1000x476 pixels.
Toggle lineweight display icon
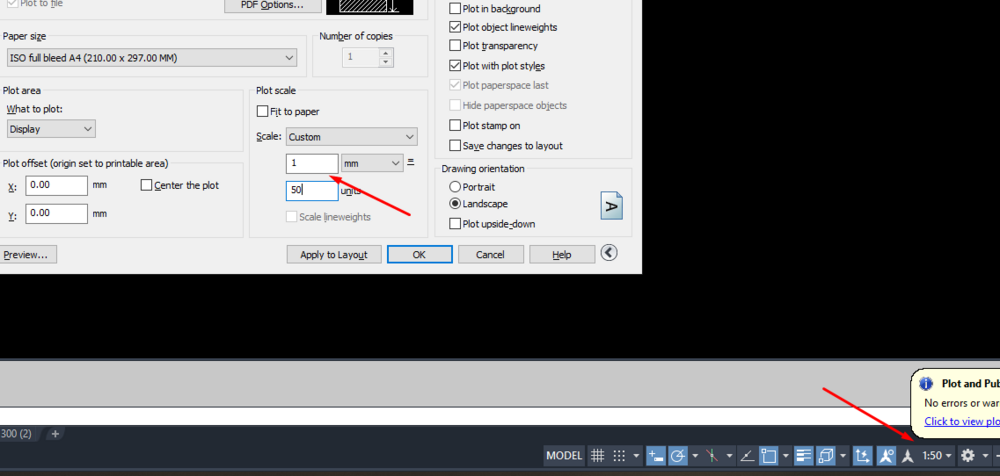(803, 456)
